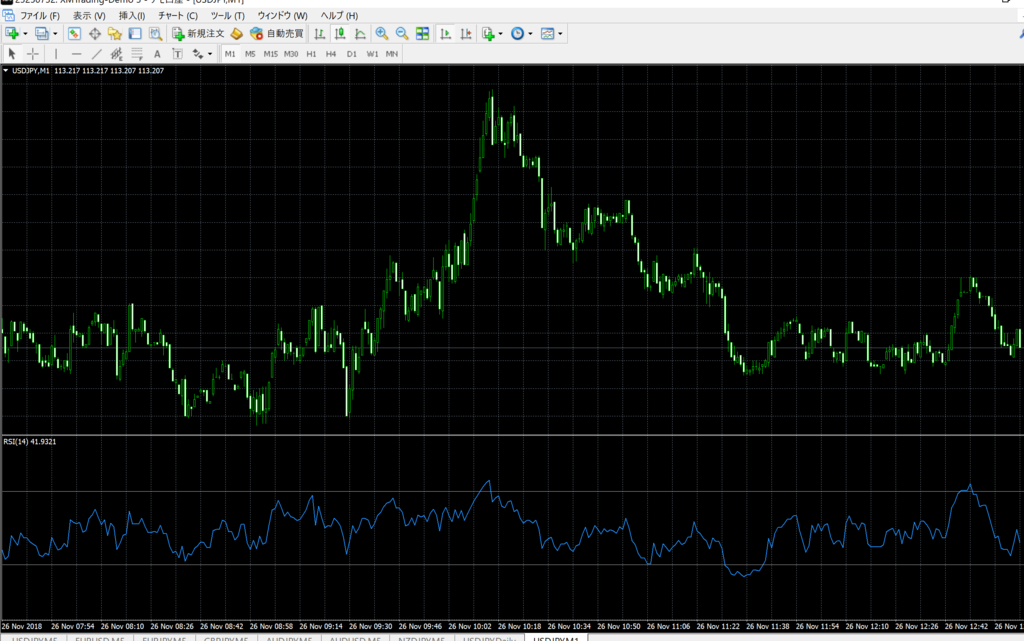Select the horizontal line drawing tool
Screen dimensions: 1024x641
[76, 54]
